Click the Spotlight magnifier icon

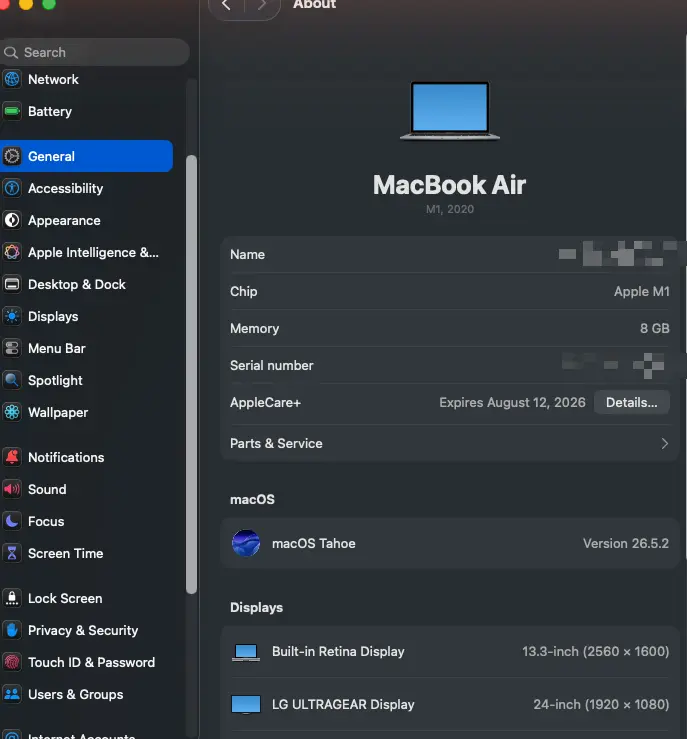click(x=12, y=380)
